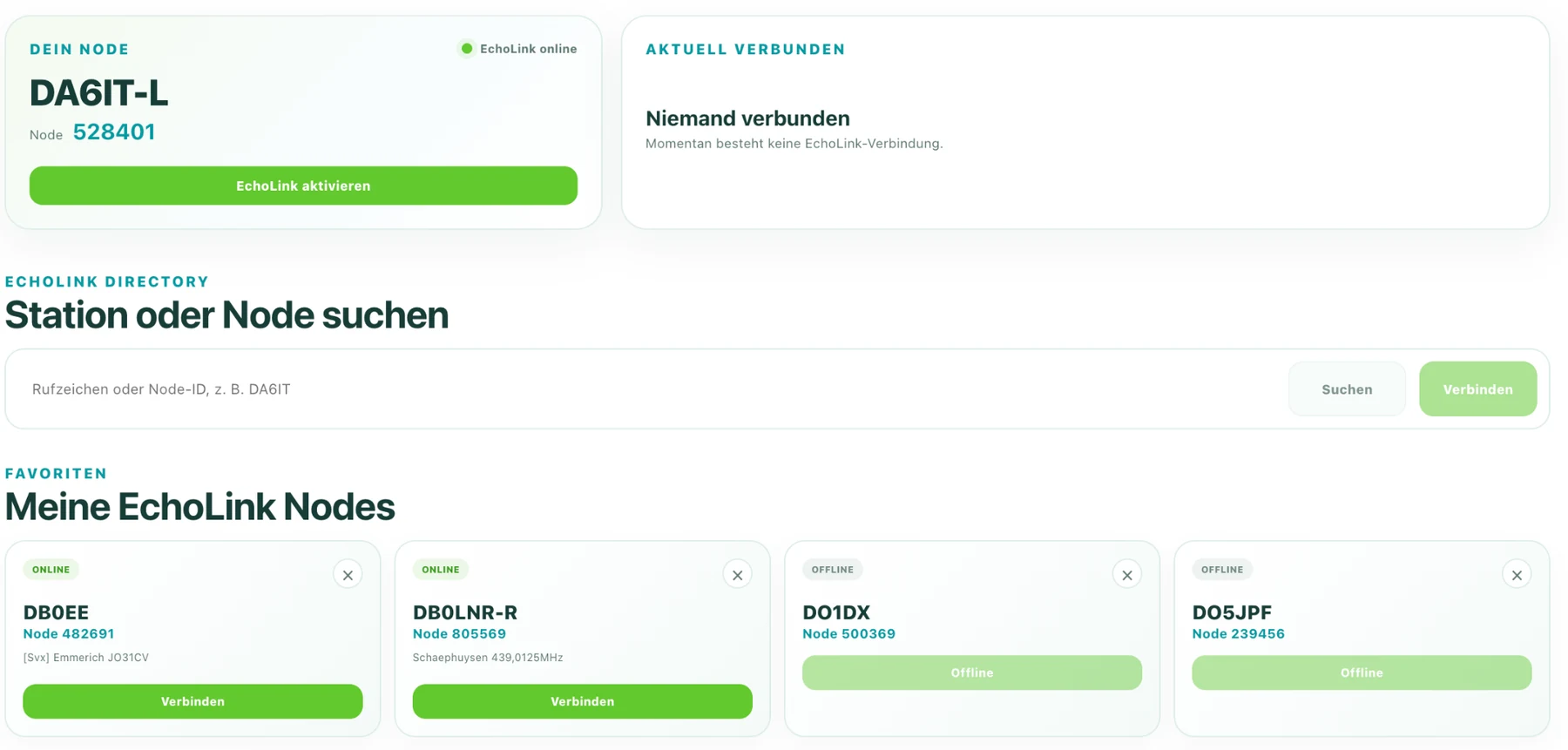Click the OFFLINE badge on DO1DX card
1568x750 pixels.
click(x=832, y=570)
